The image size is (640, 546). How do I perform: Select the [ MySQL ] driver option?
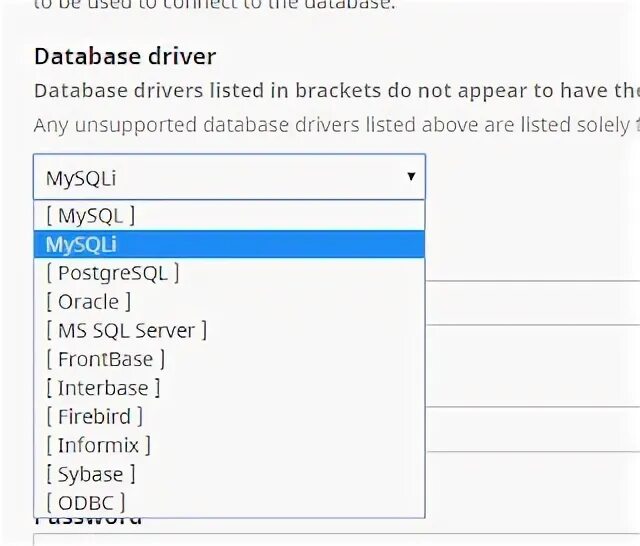89,215
